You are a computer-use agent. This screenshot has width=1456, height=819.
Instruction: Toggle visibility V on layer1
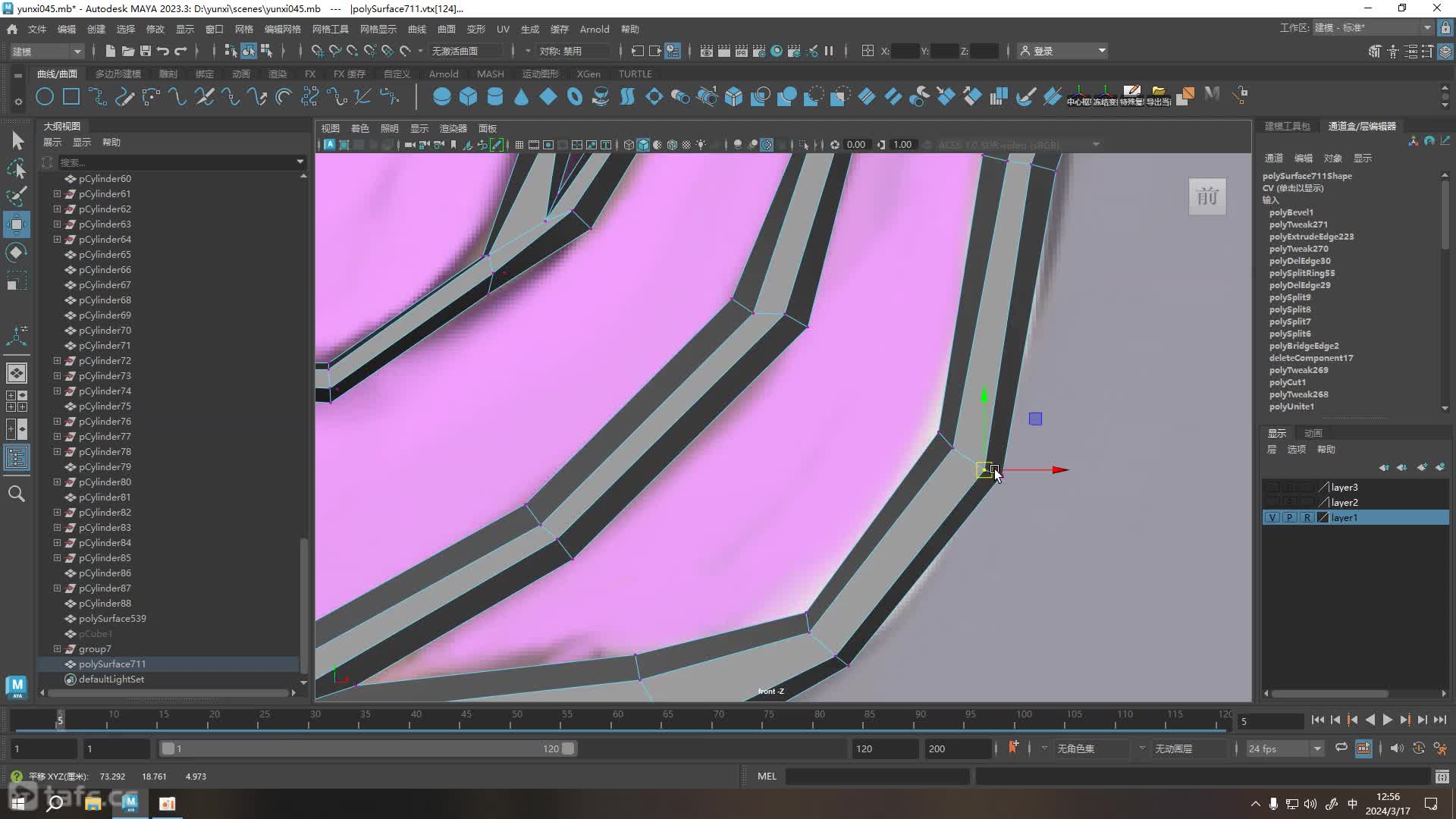click(1272, 518)
